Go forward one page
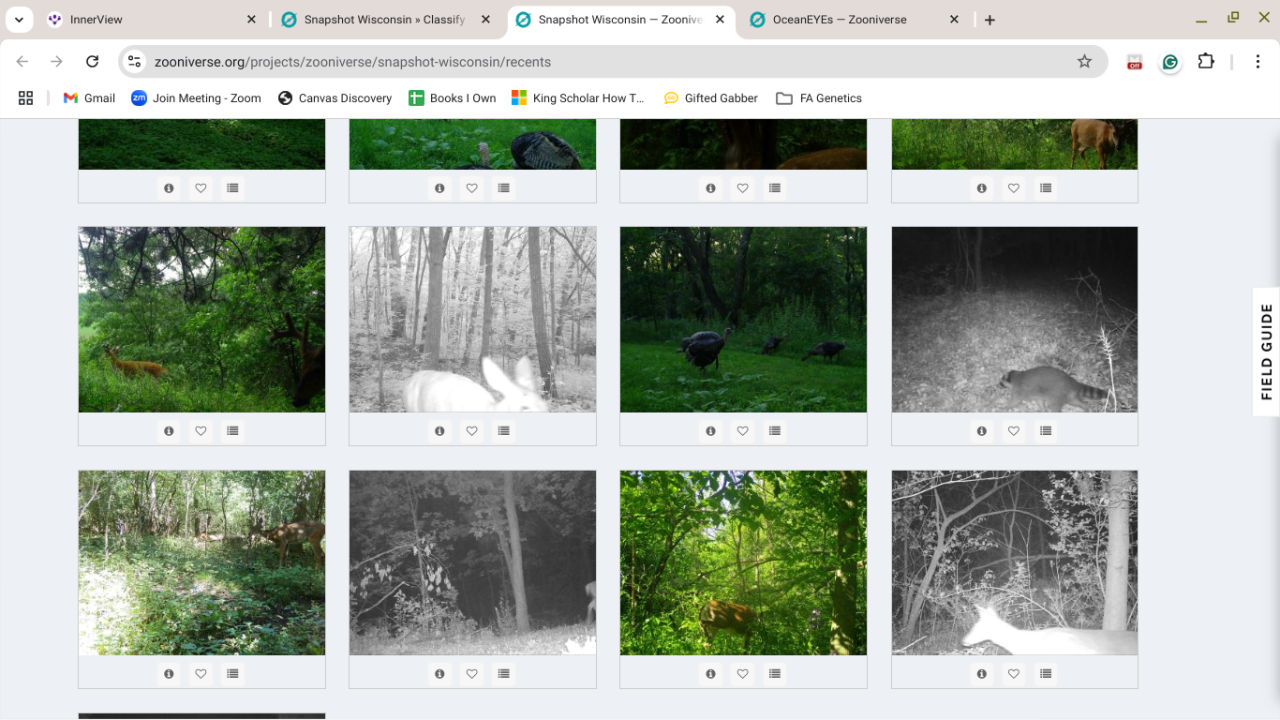The image size is (1280, 720). [x=57, y=62]
